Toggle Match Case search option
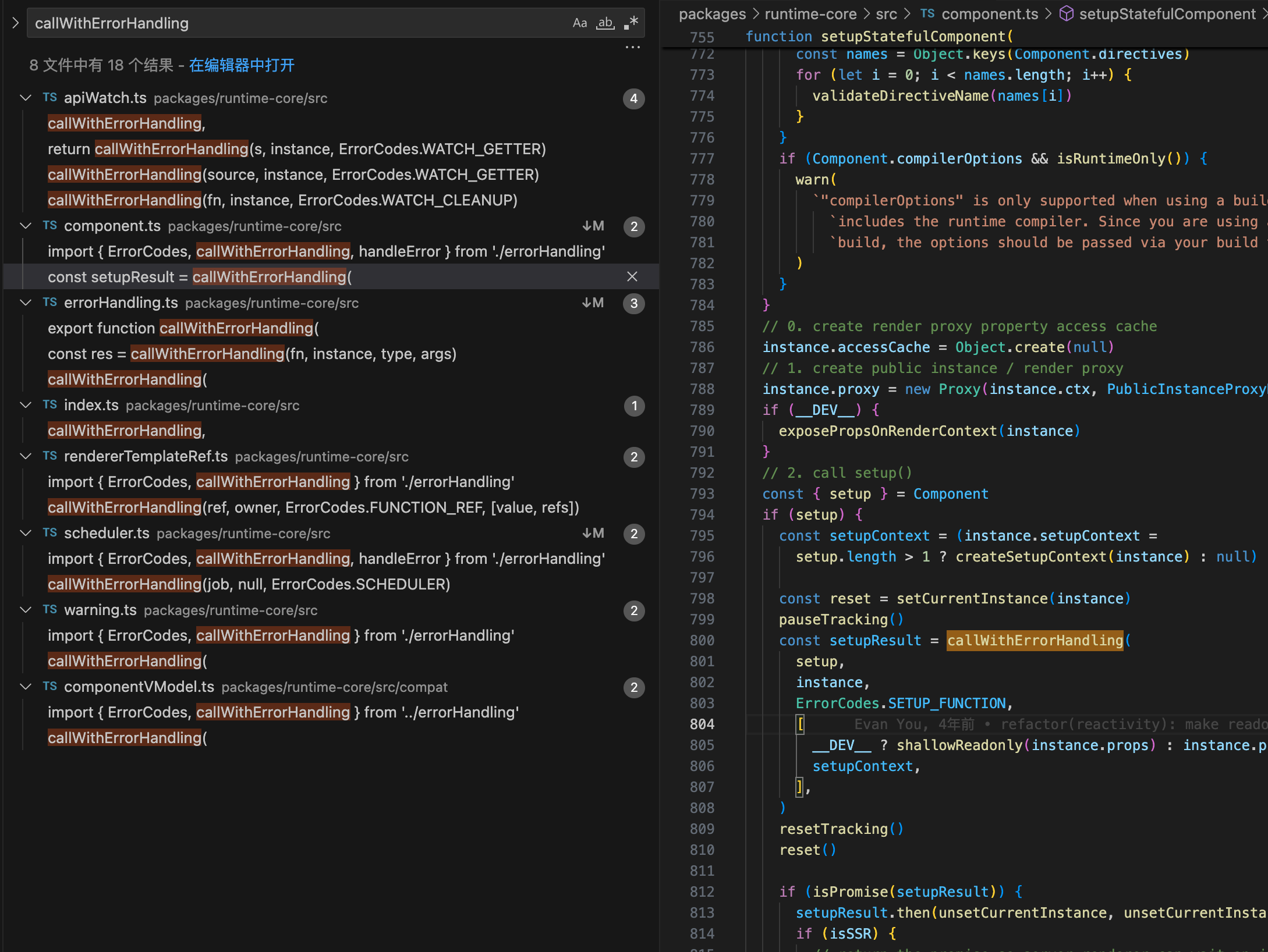 coord(579,23)
